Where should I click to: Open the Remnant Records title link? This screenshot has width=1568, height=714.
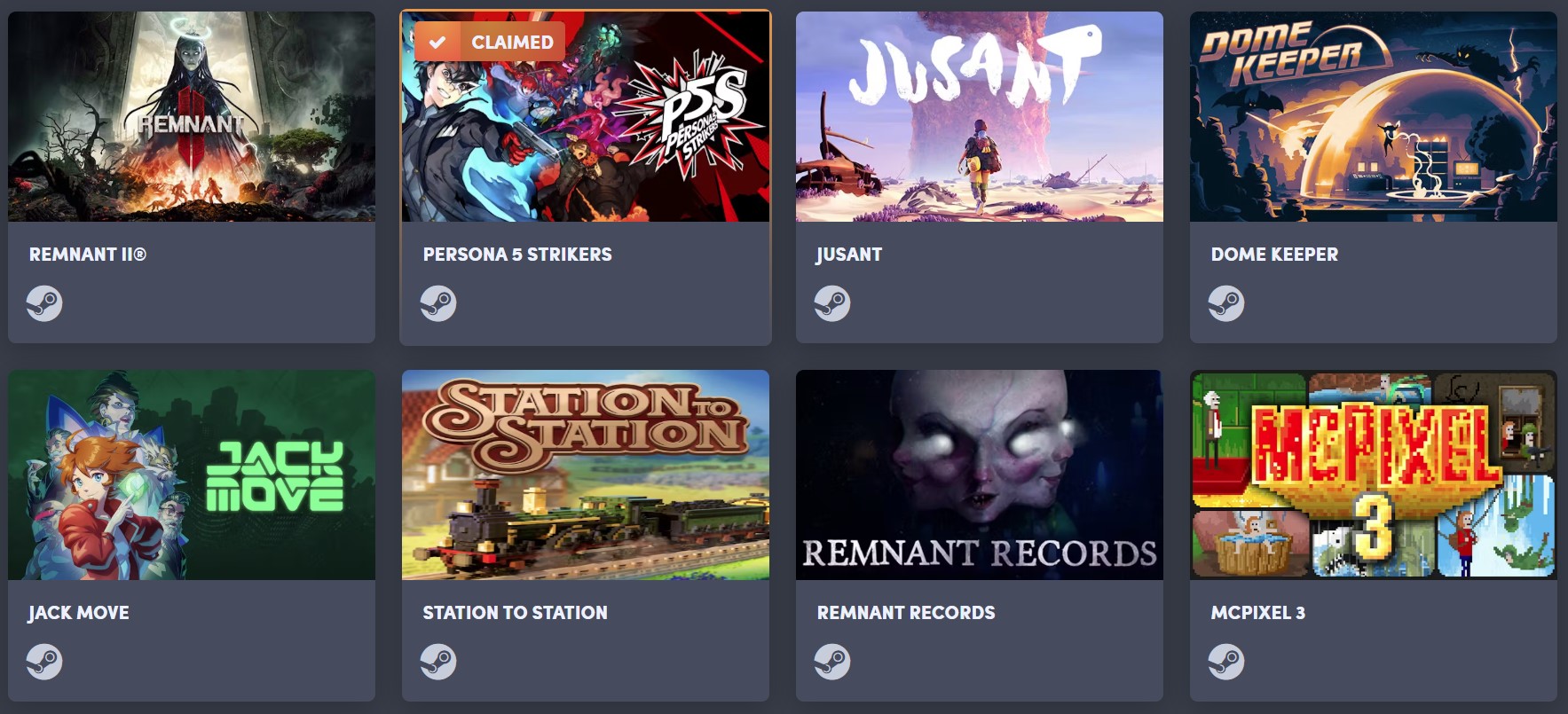906,613
